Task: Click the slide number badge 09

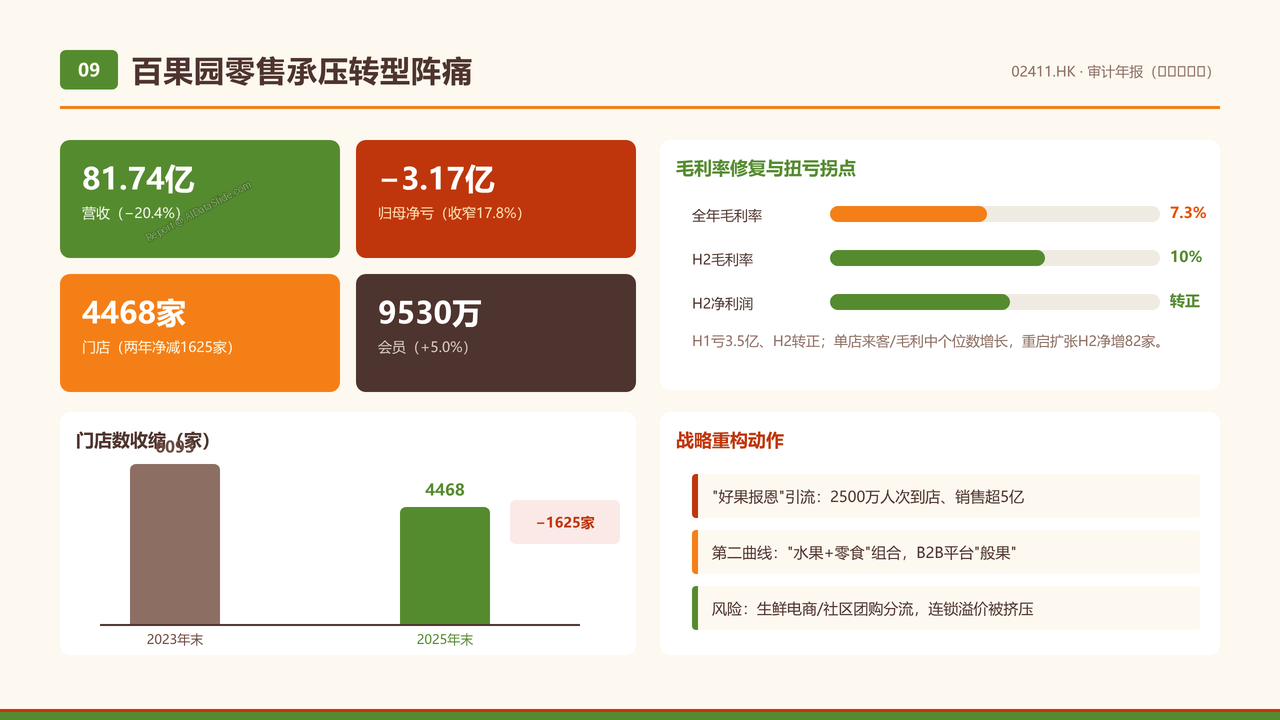Action: pos(89,70)
